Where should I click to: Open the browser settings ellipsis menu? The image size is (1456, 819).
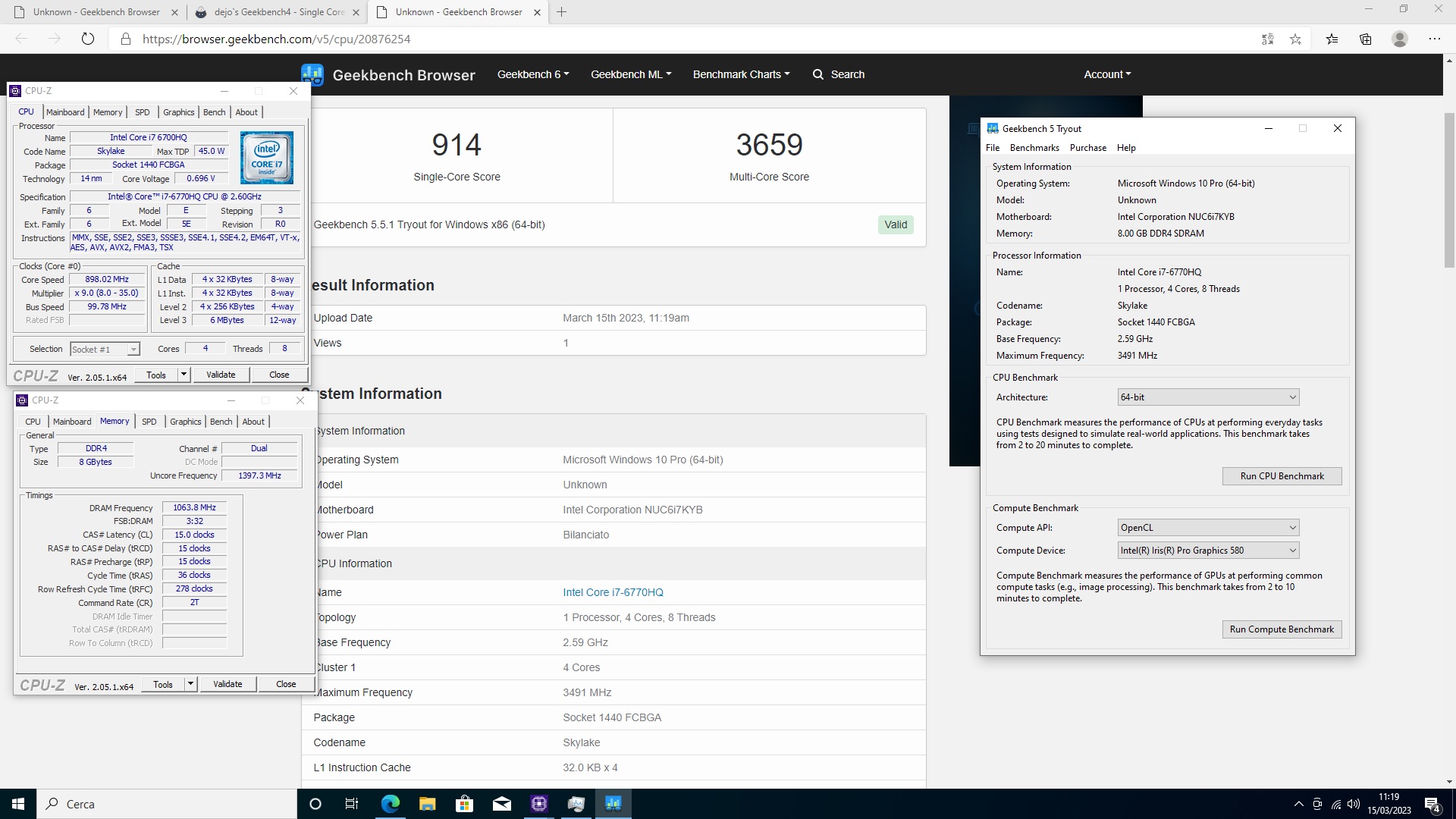tap(1434, 39)
